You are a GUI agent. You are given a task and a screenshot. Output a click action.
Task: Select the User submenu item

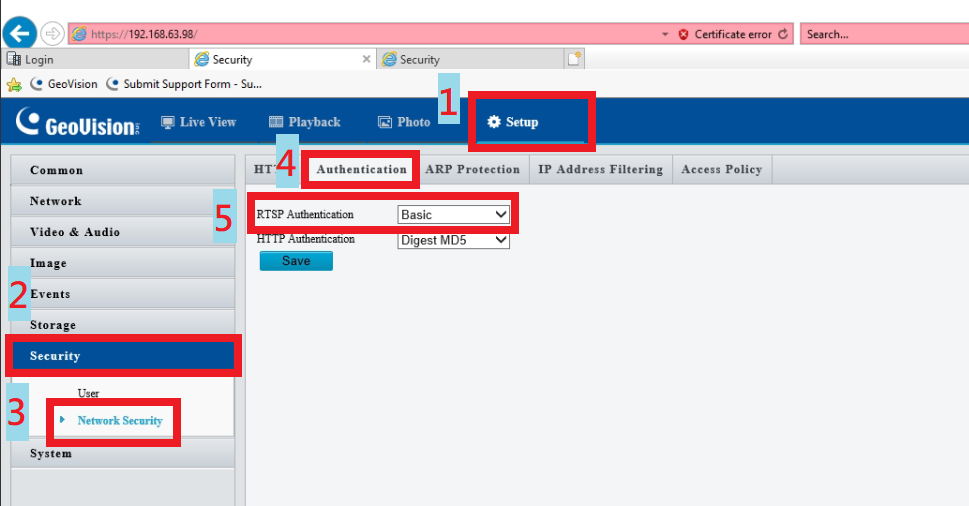[x=88, y=393]
